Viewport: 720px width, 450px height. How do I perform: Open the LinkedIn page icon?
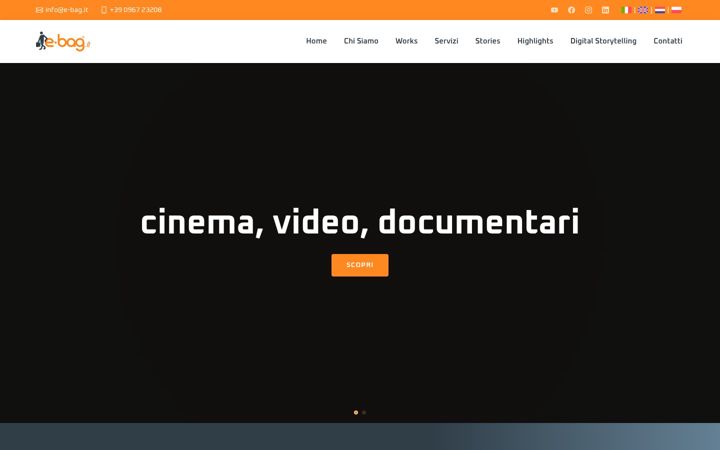pyautogui.click(x=605, y=10)
